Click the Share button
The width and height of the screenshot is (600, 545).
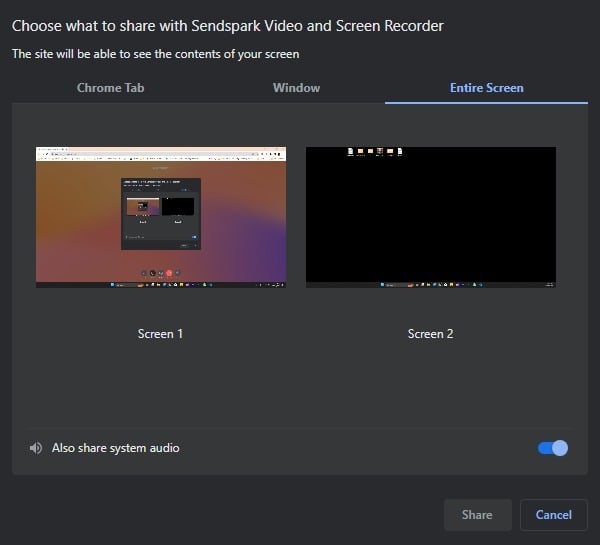click(x=478, y=515)
